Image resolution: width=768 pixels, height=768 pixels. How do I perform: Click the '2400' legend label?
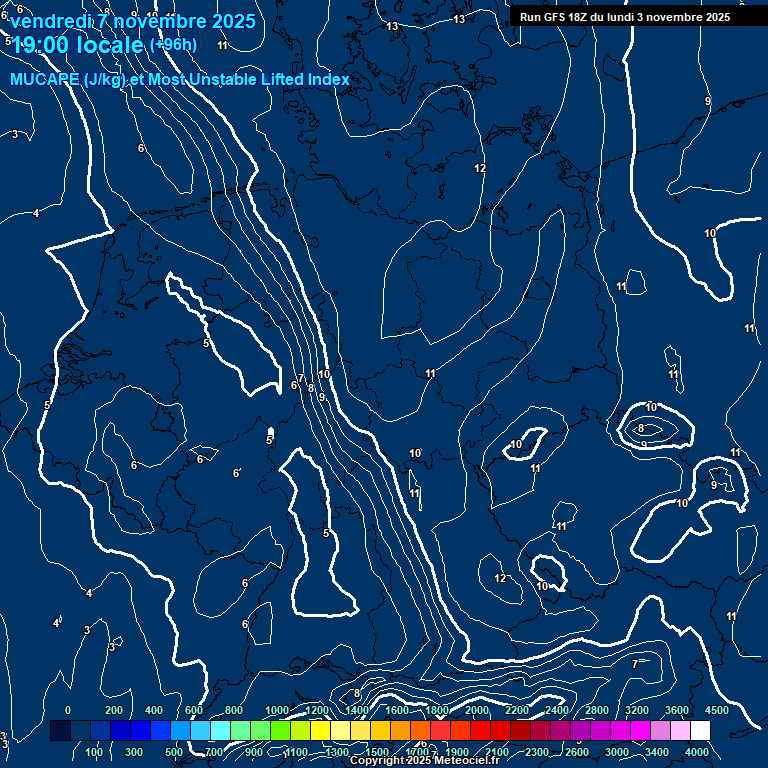[x=557, y=710]
